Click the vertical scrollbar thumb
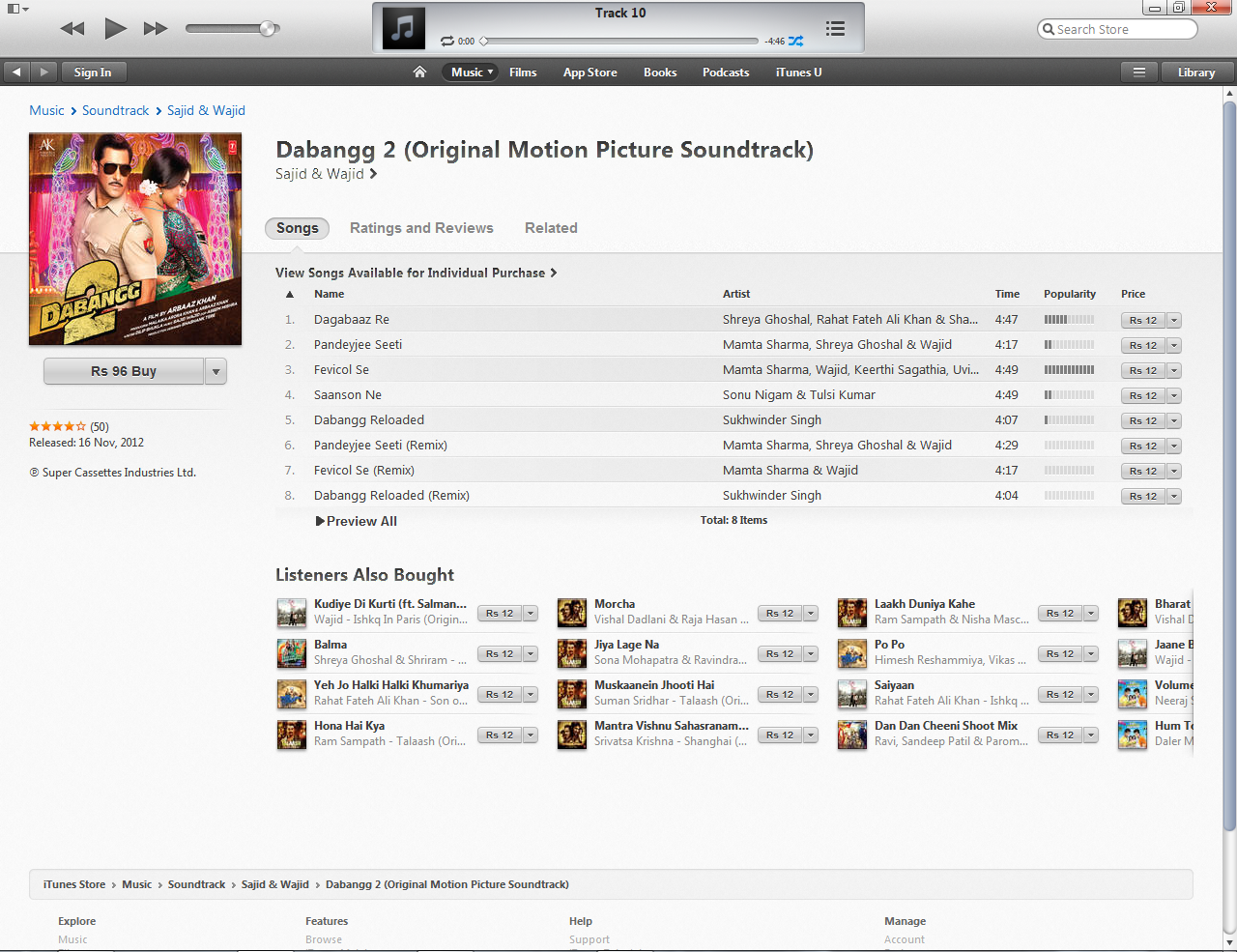This screenshot has width=1237, height=952. 1229,464
